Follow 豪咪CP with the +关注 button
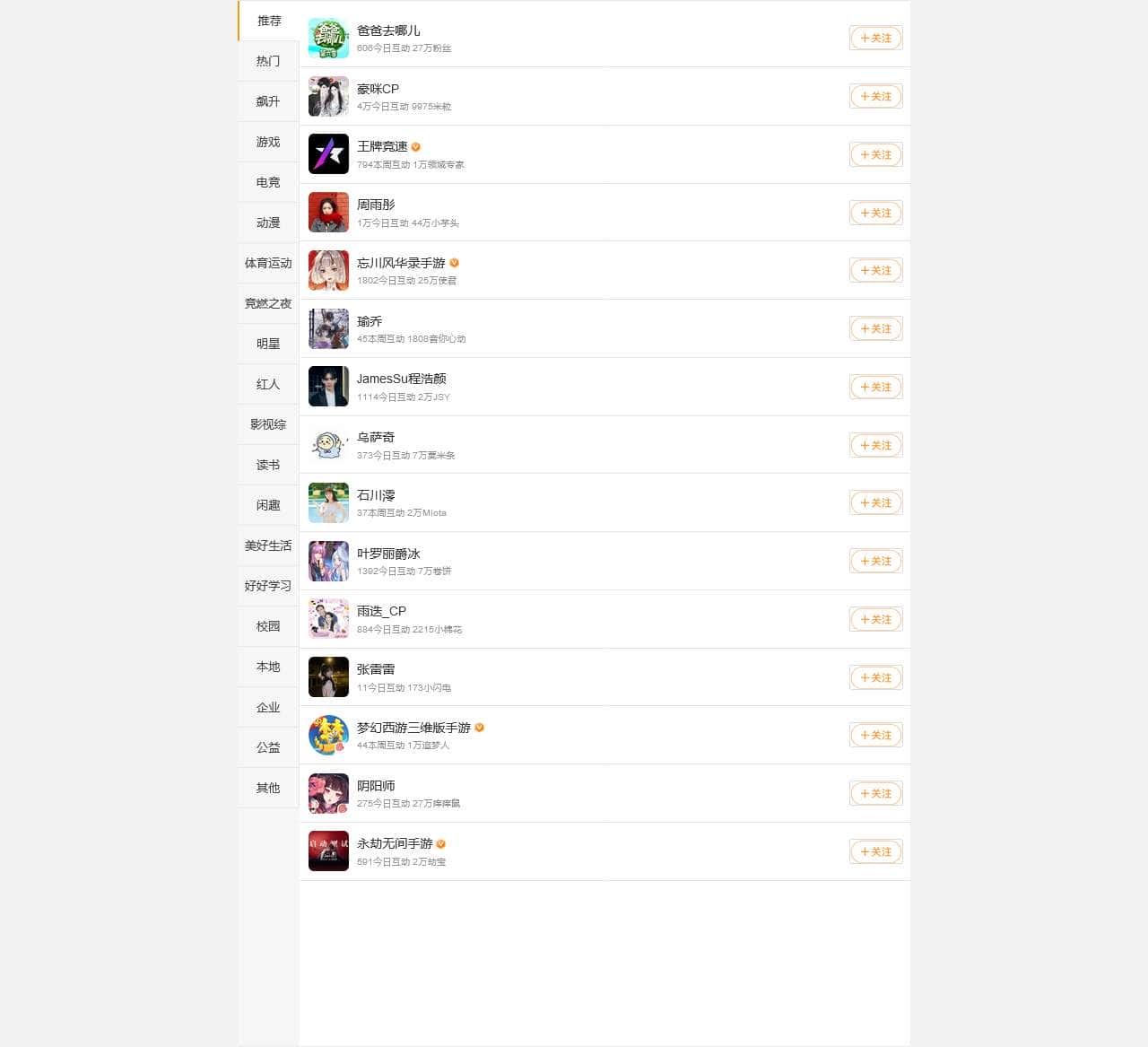Image resolution: width=1148 pixels, height=1047 pixels. coord(876,97)
